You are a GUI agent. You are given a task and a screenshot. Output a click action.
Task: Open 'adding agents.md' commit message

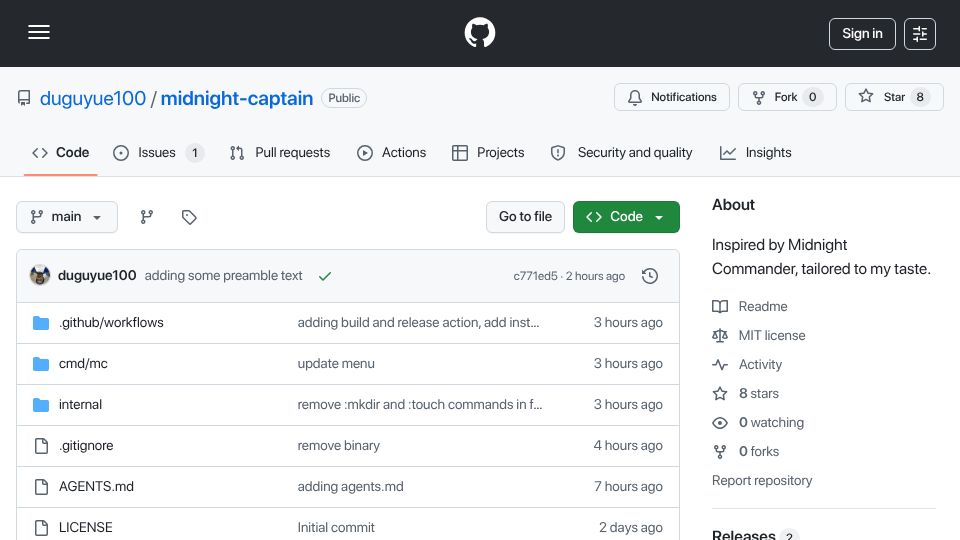[350, 487]
